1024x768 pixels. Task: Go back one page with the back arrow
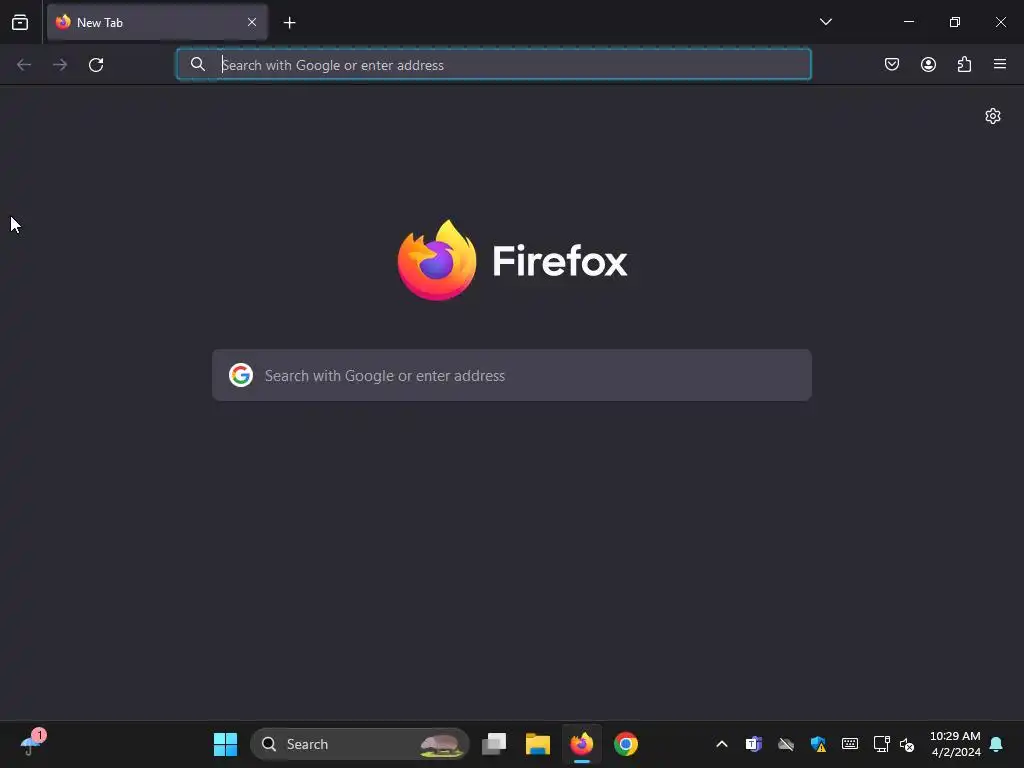[24, 65]
